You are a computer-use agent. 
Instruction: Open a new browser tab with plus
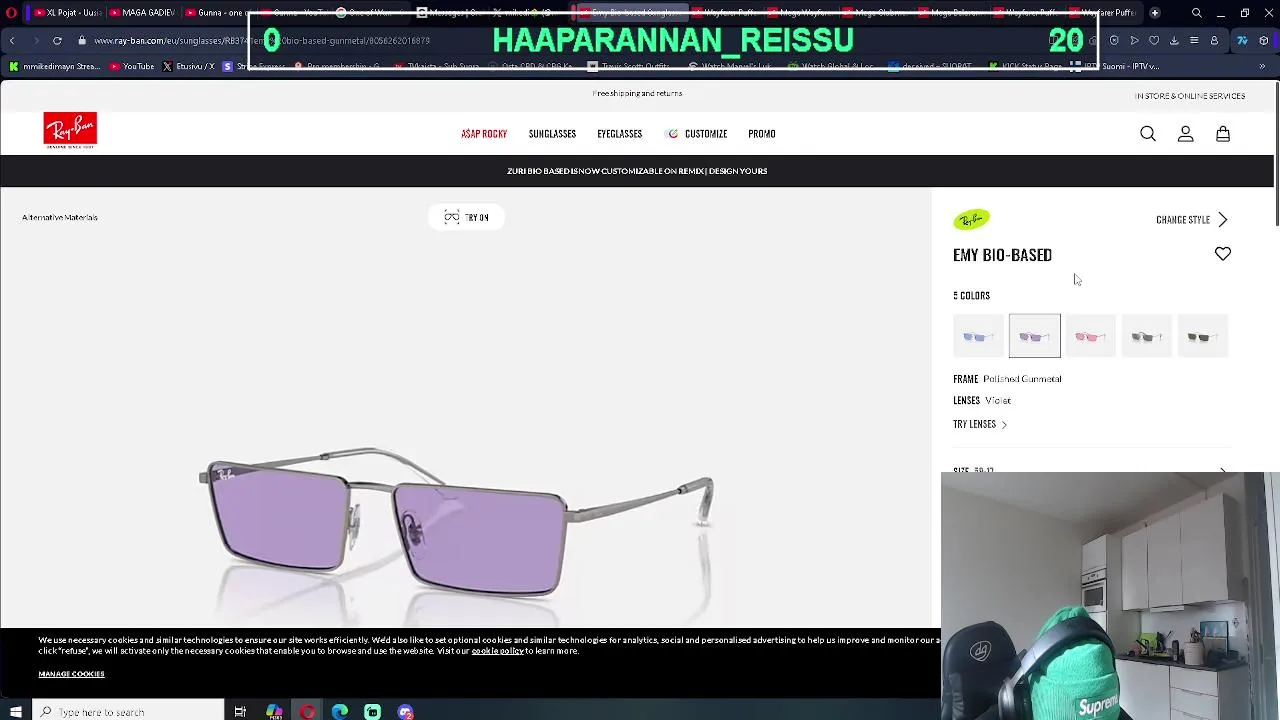(x=1155, y=13)
